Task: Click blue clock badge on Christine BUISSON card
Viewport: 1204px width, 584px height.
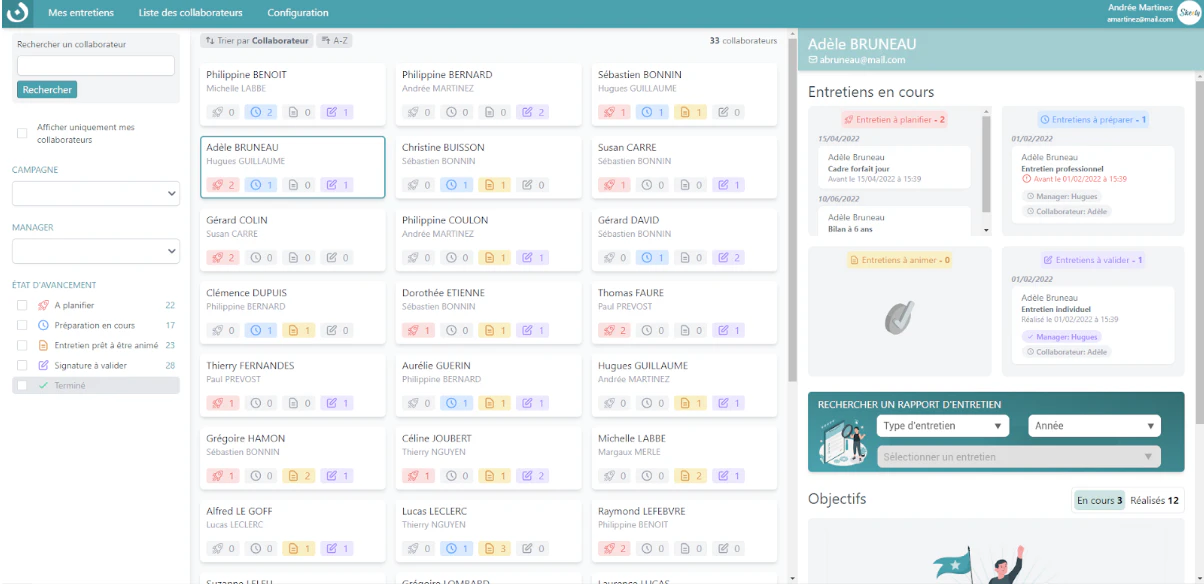Action: coord(458,185)
